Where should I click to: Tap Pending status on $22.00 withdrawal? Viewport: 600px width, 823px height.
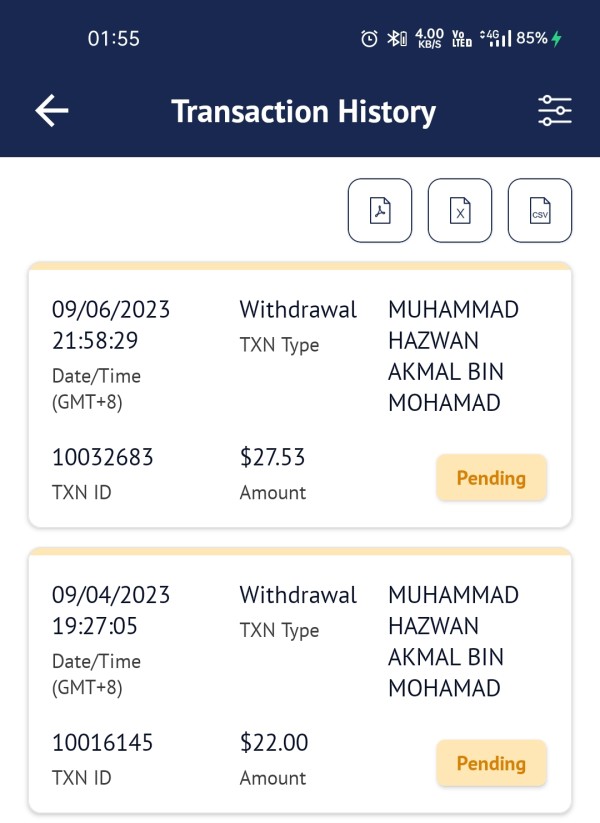491,763
